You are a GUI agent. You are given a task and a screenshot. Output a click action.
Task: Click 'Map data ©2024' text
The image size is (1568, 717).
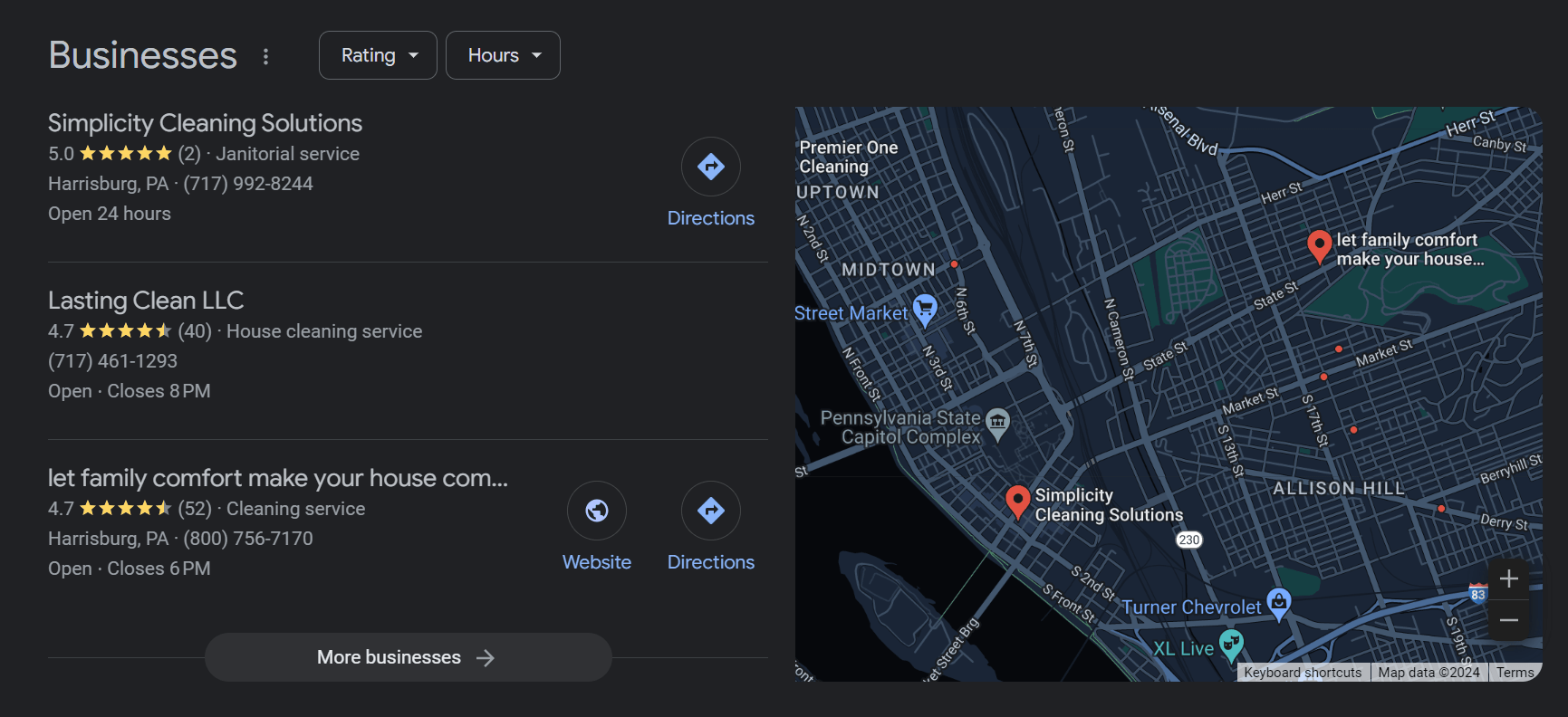click(1429, 673)
